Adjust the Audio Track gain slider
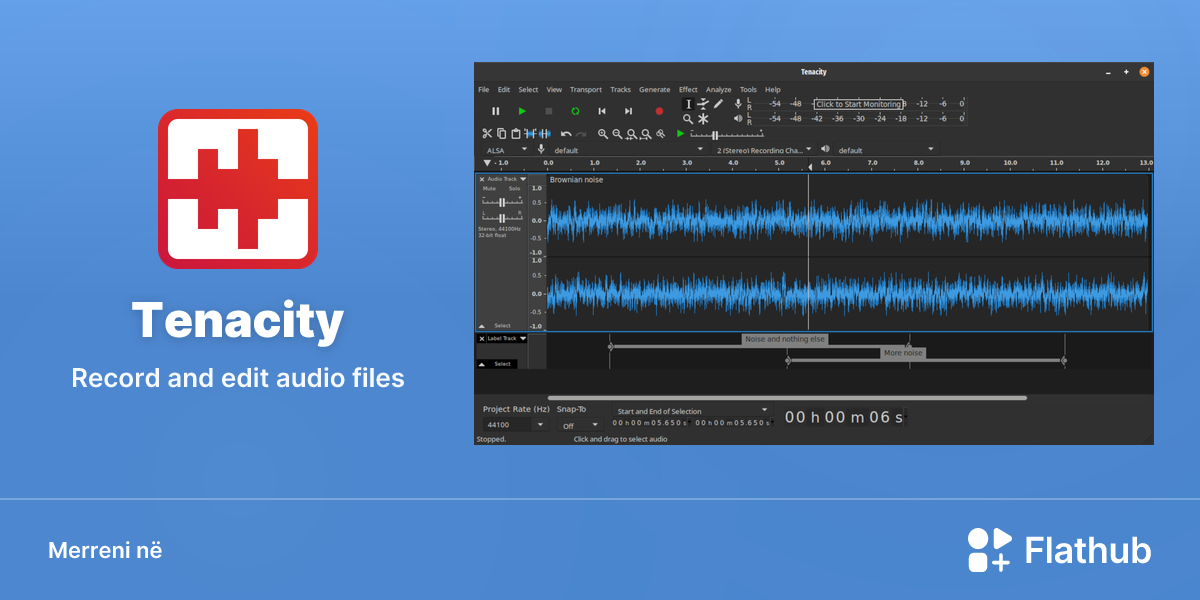The image size is (1200, 600). [x=502, y=202]
